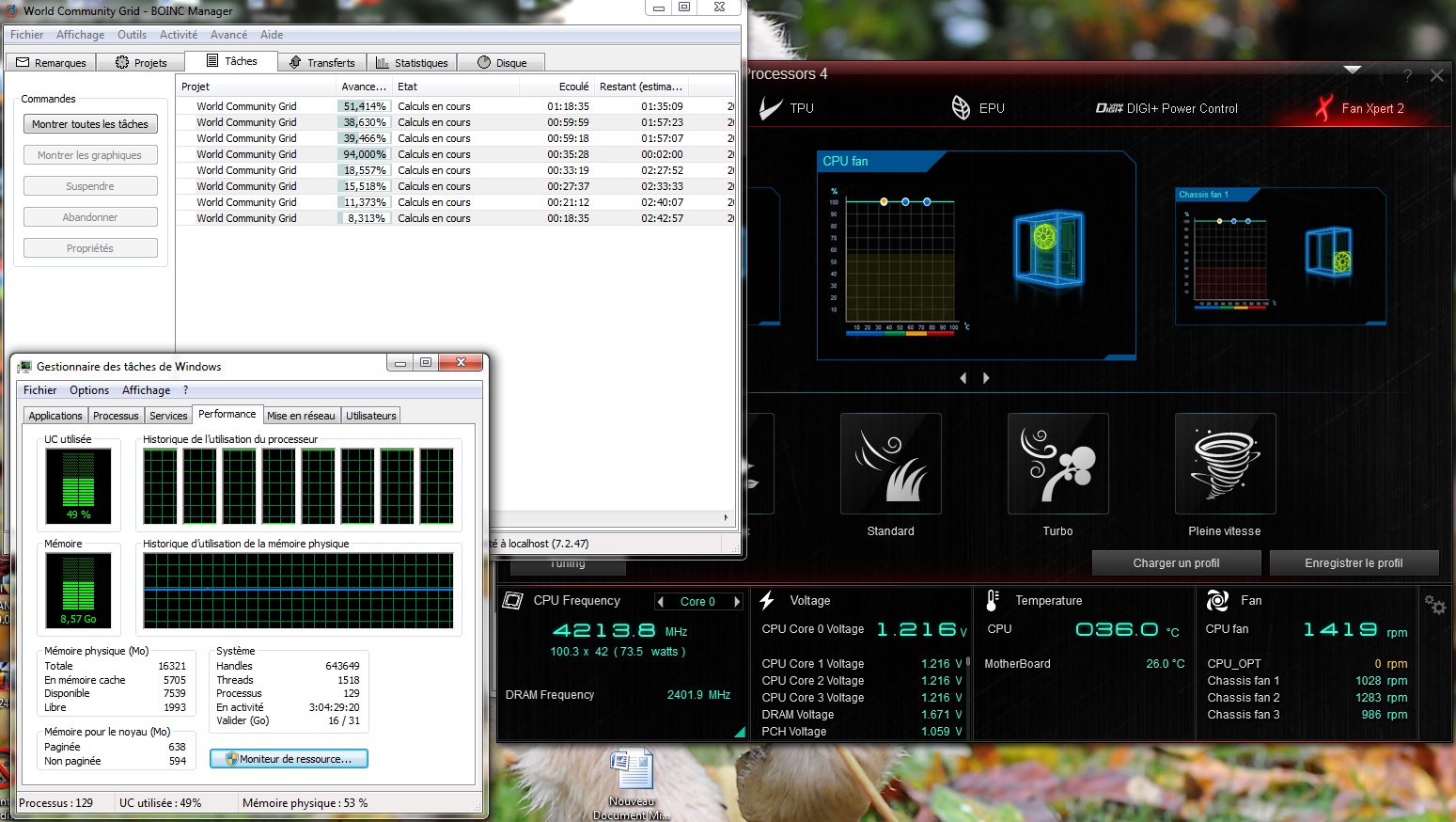Click Enregistrer le profil button
This screenshot has width=1456, height=822.
tap(1354, 563)
